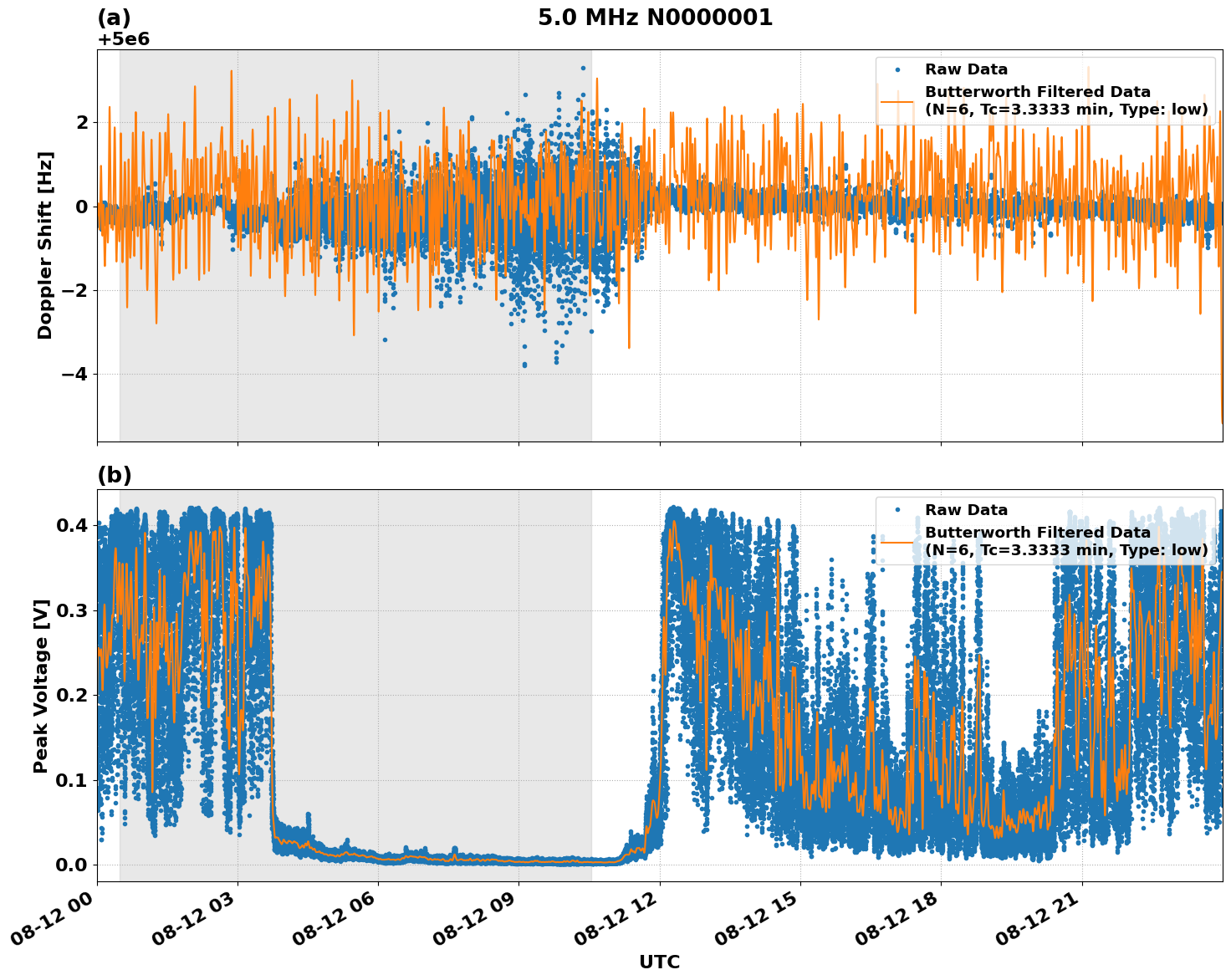Screen dimensions: 1231x980
Task: Select the Butterworth Filtered Data legend entry in panel (a)
Action: [1037, 90]
